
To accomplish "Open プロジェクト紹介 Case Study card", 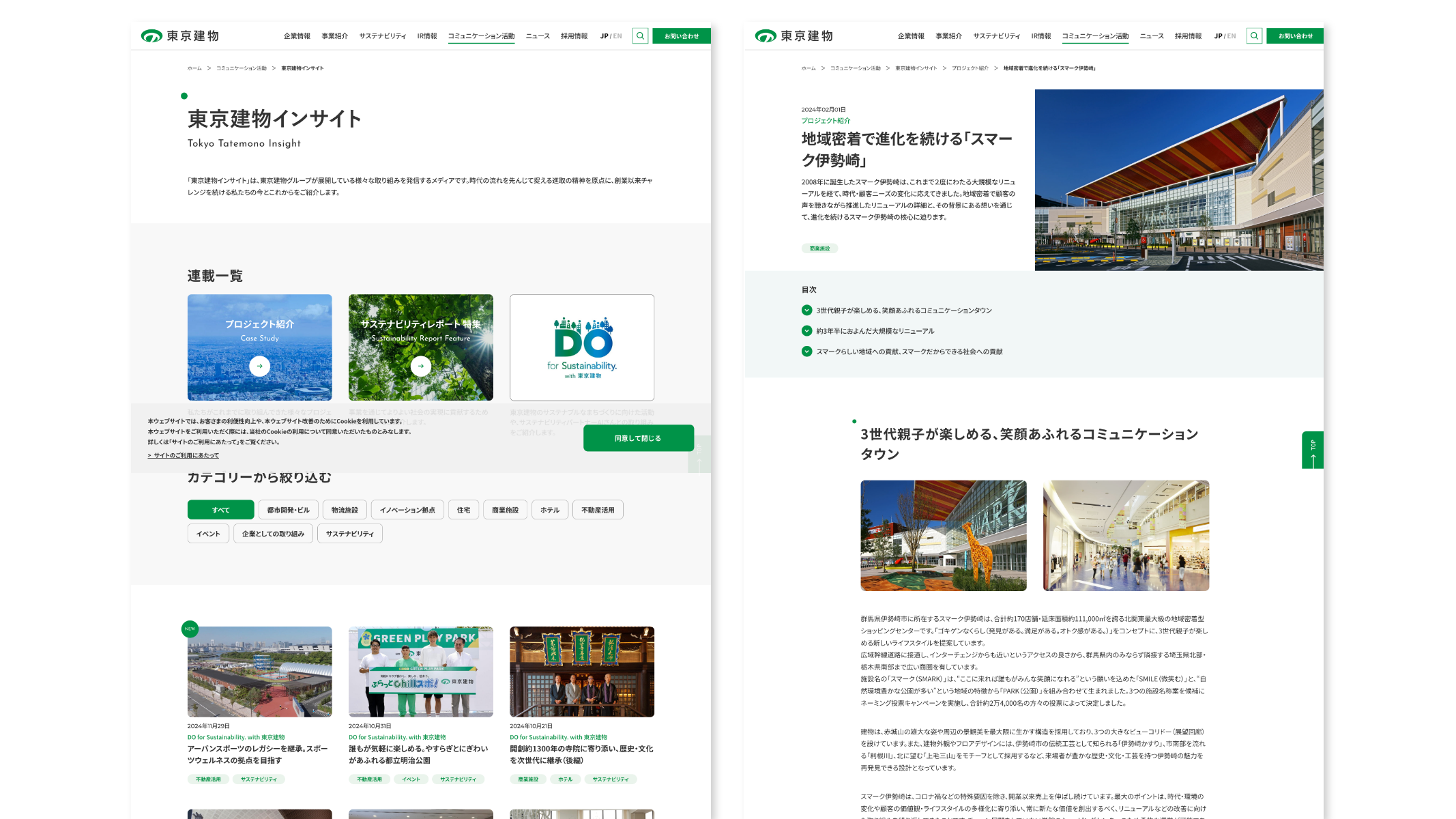I will (x=259, y=347).
